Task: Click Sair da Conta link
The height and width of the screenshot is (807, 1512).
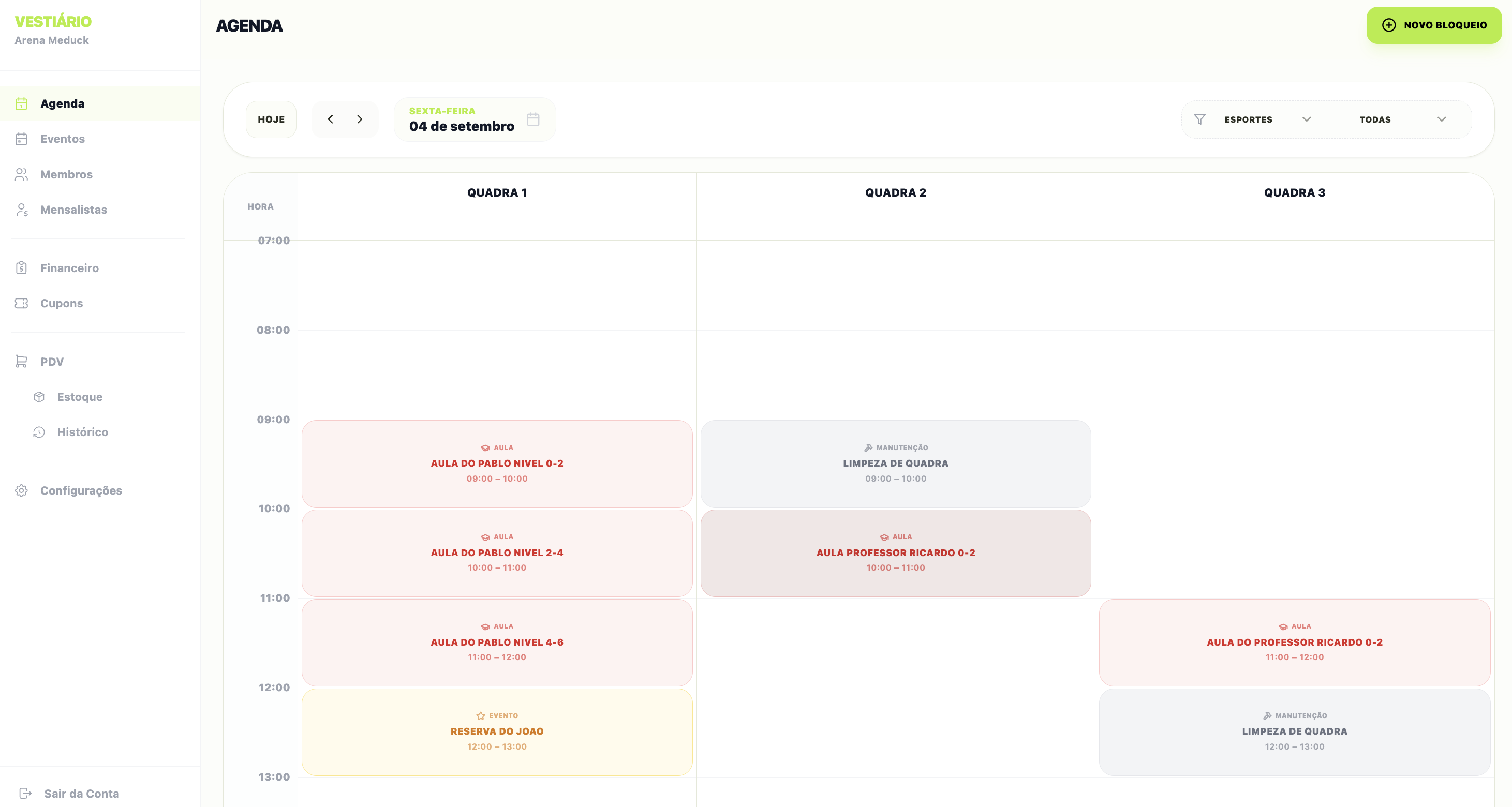Action: click(82, 794)
